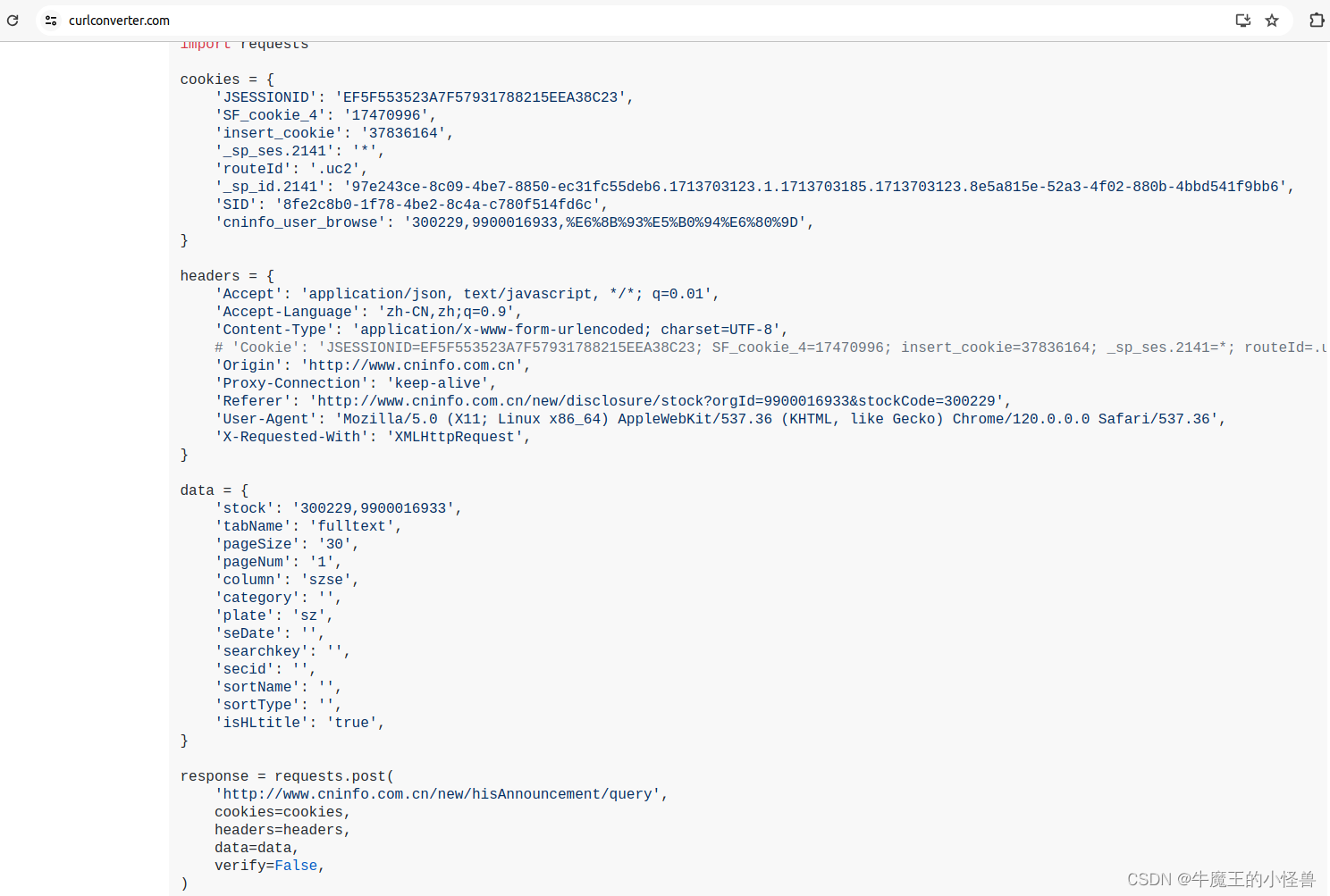Click the 'plate' 'sz' line
Image resolution: width=1330 pixels, height=896 pixels.
(x=274, y=615)
